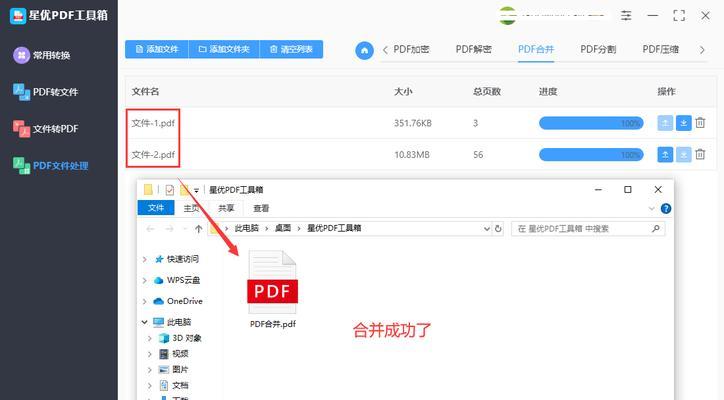Image resolution: width=724 pixels, height=400 pixels.
Task: Open the quick access toolbar dropdown arrow
Action: point(196,190)
